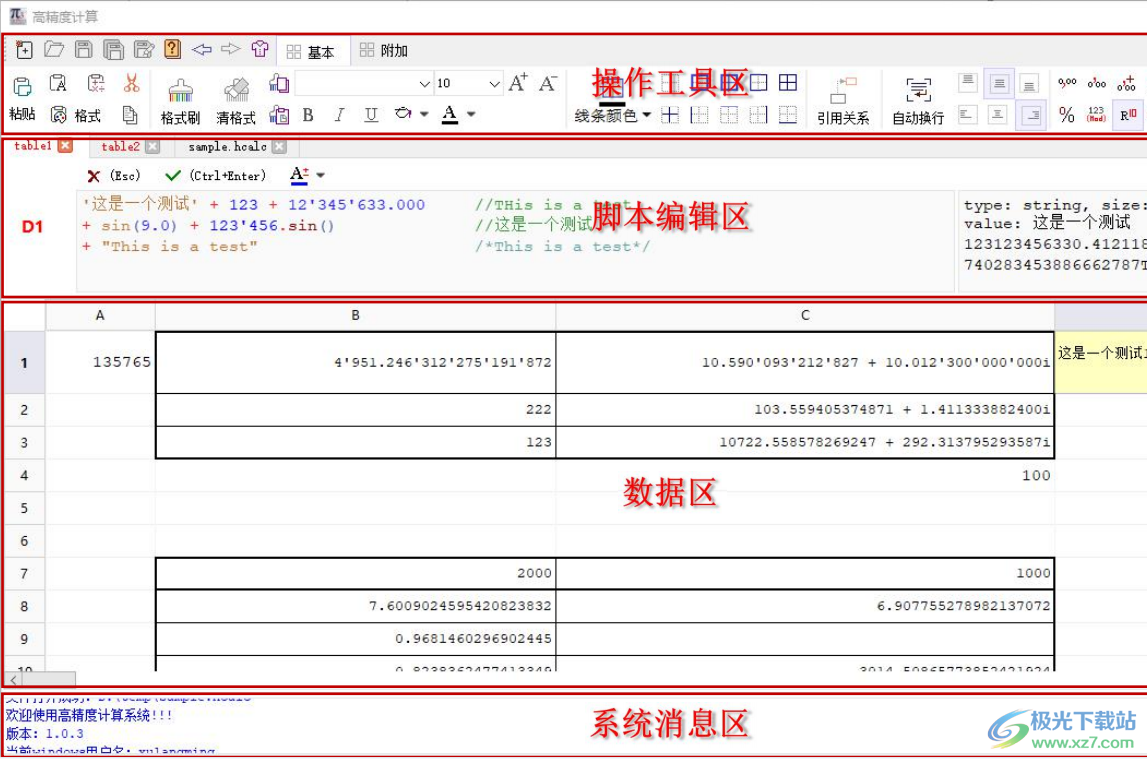The width and height of the screenshot is (1147, 759).
Task: Activate the 格式刷 format painter
Action: tap(181, 101)
